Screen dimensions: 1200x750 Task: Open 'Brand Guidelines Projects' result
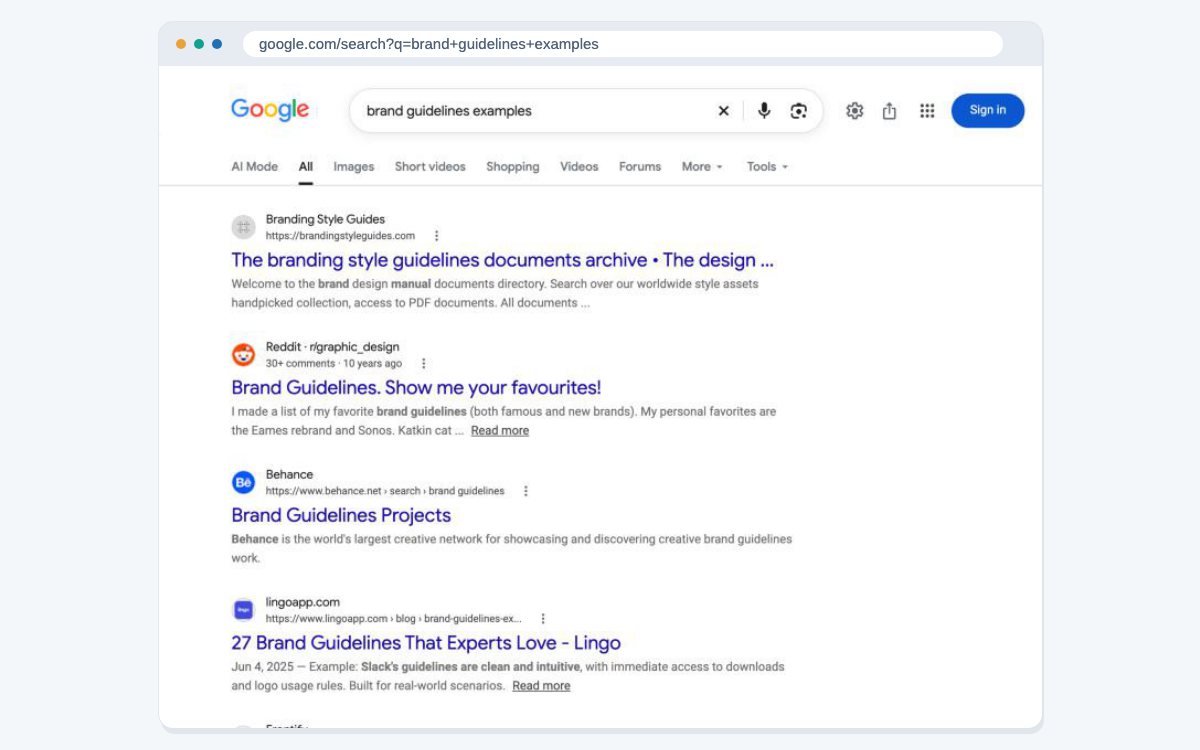coord(341,516)
